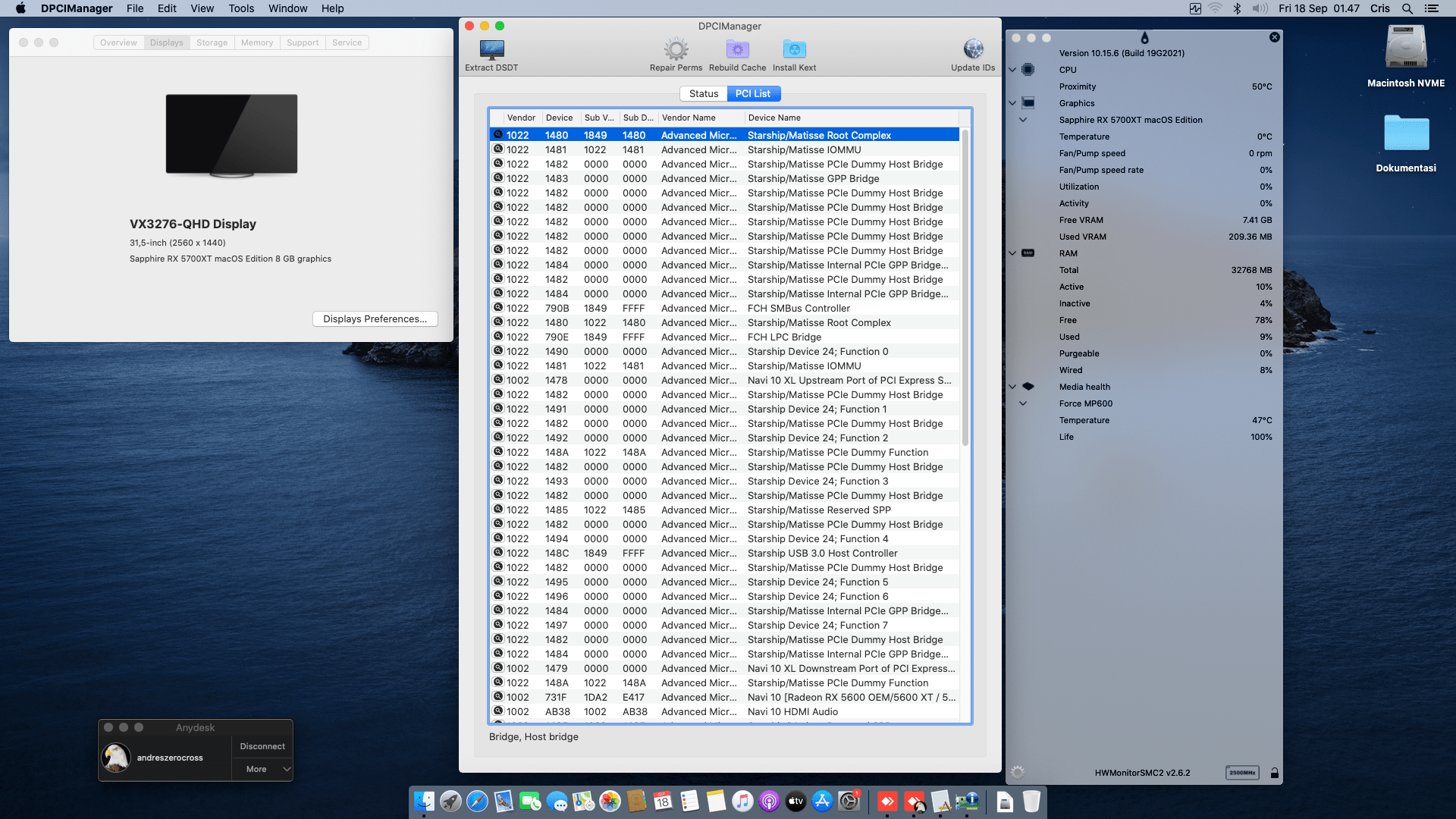The image size is (1456, 819).
Task: Open Messages from the Dock
Action: click(x=557, y=801)
